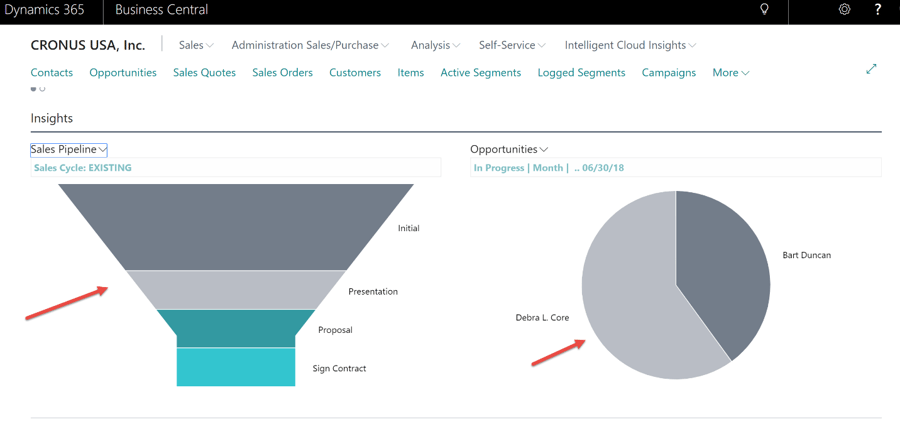Expand the Sales menu
900x424 pixels.
pyautogui.click(x=196, y=45)
